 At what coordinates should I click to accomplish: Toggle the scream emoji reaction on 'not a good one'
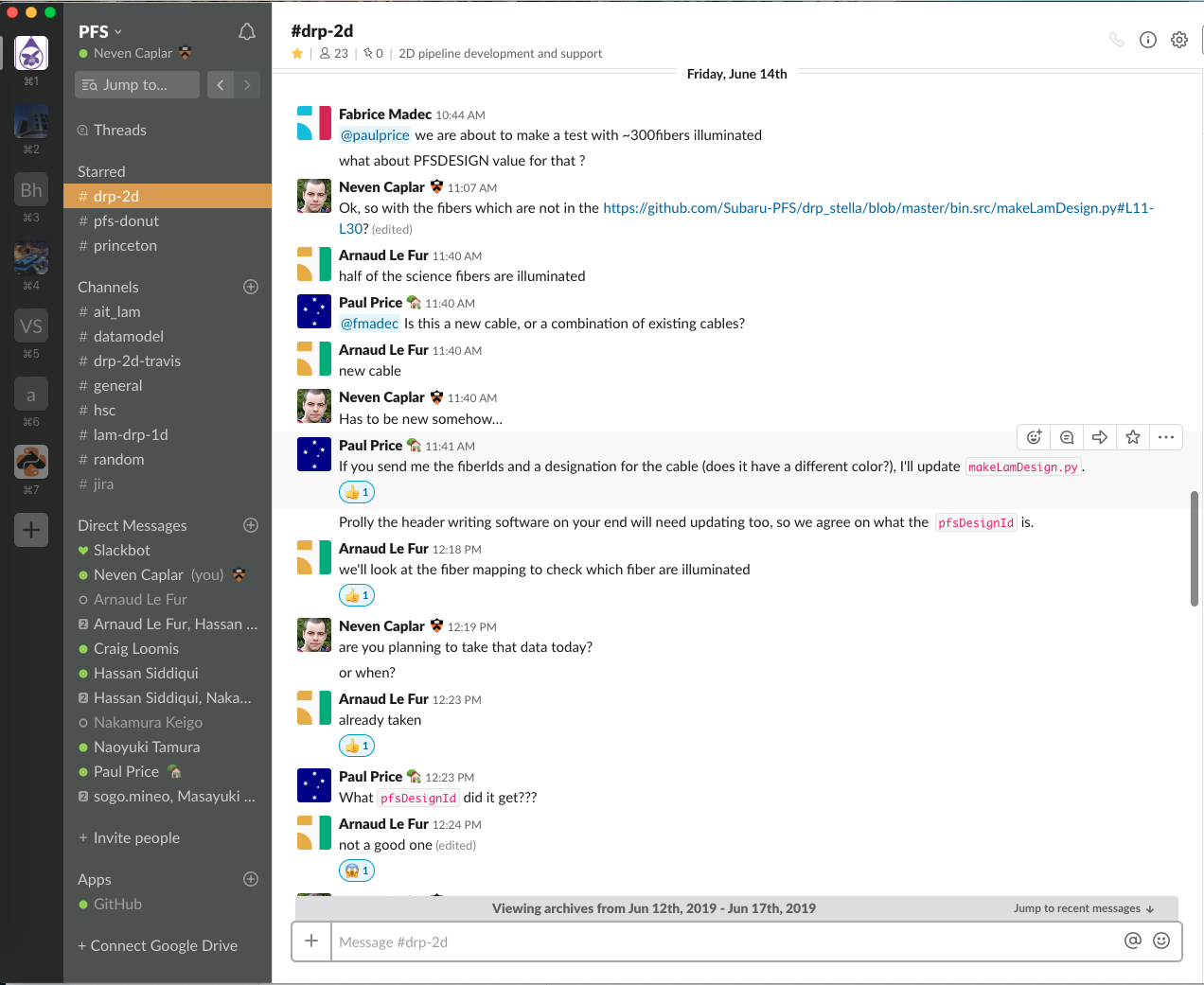(x=357, y=871)
